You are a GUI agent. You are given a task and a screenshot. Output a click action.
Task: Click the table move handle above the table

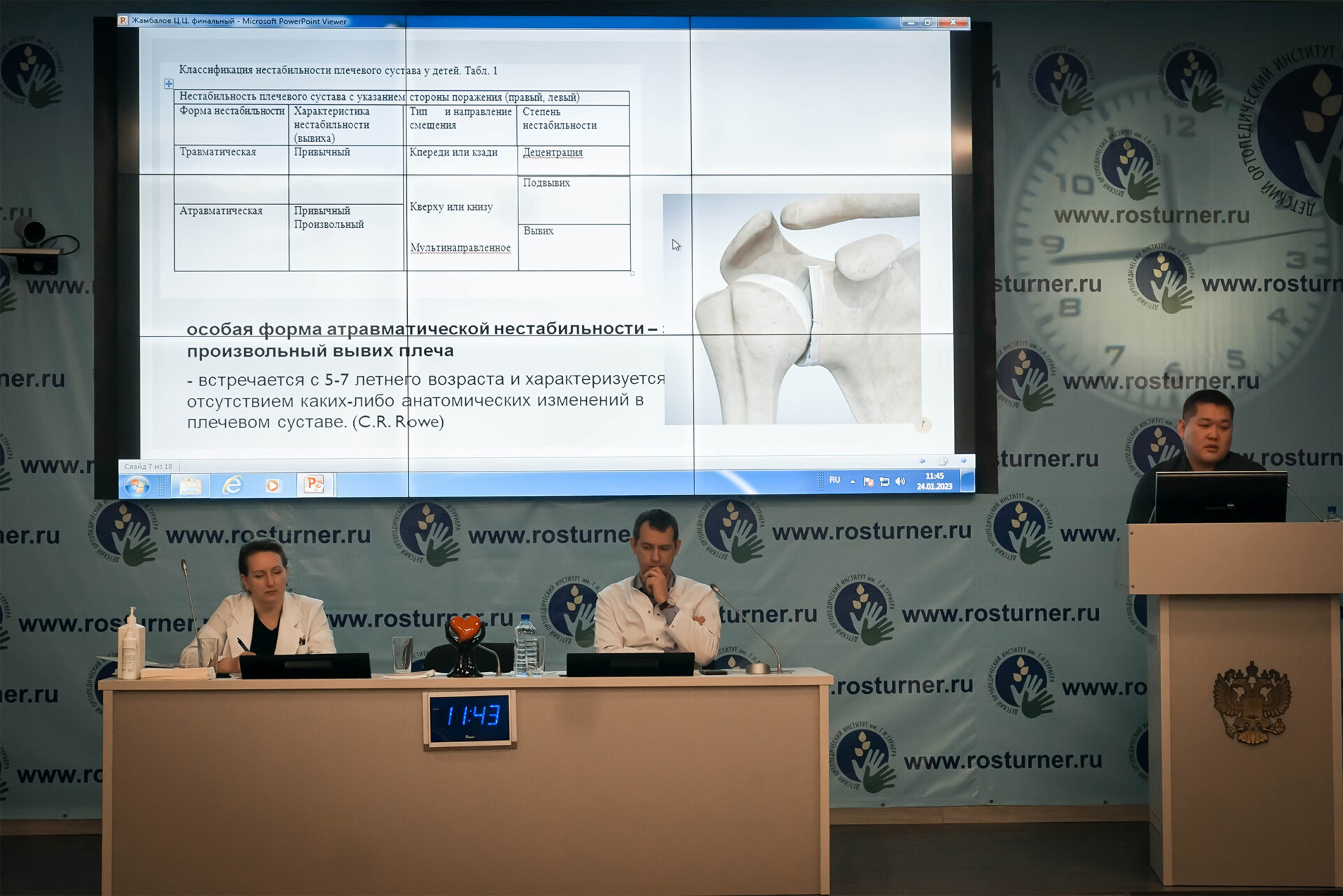point(169,84)
